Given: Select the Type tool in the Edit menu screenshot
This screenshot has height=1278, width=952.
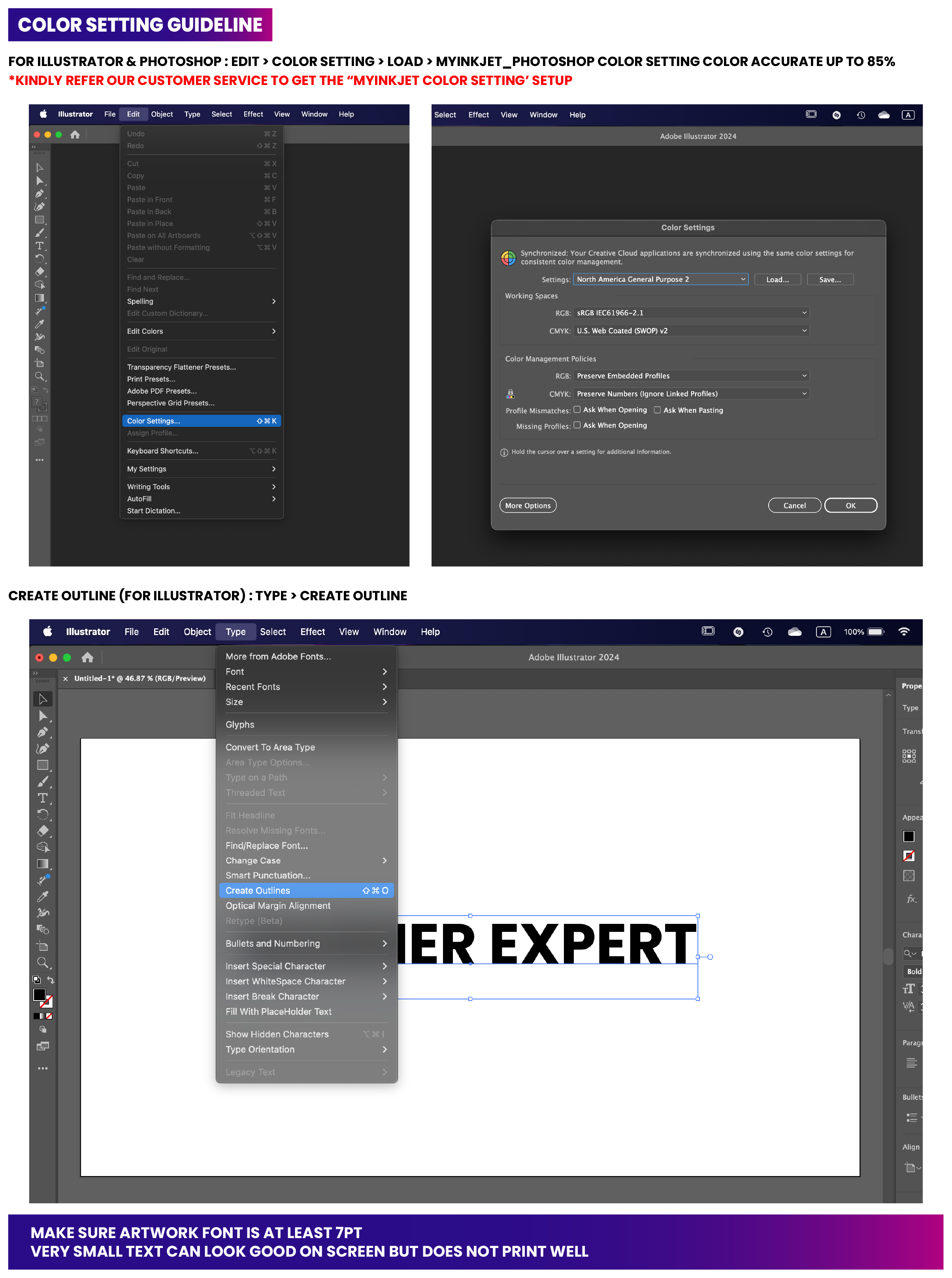Looking at the screenshot, I should pyautogui.click(x=40, y=245).
